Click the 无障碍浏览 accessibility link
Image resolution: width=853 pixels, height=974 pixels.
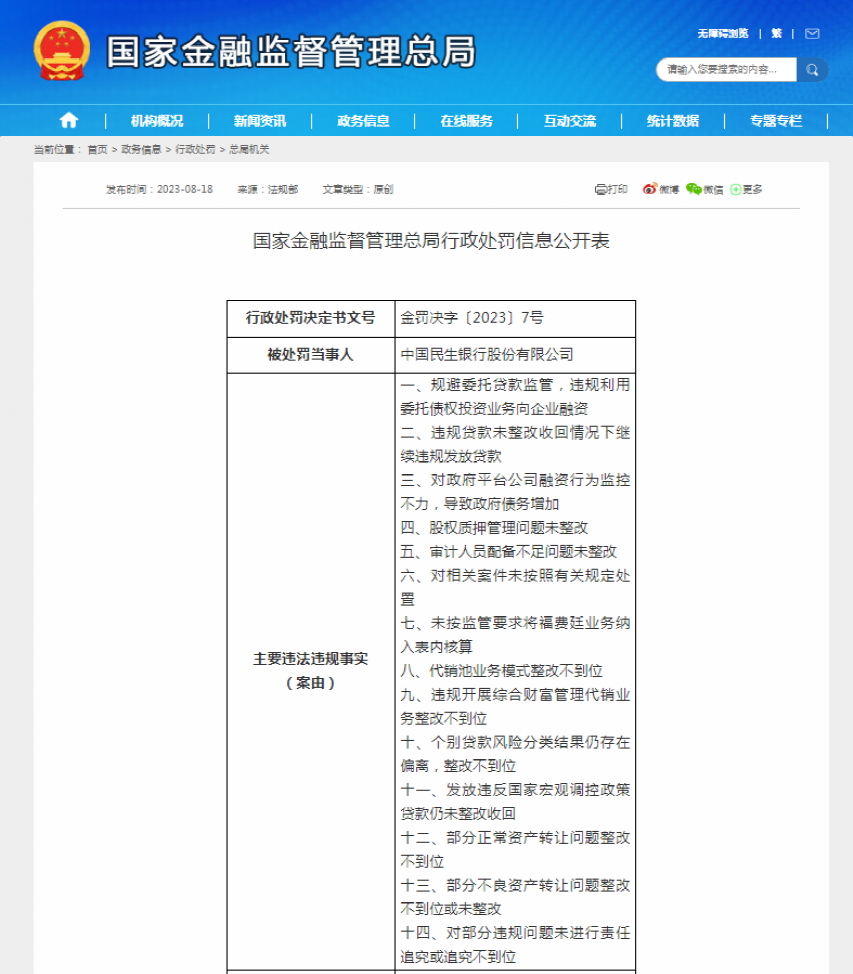click(723, 34)
